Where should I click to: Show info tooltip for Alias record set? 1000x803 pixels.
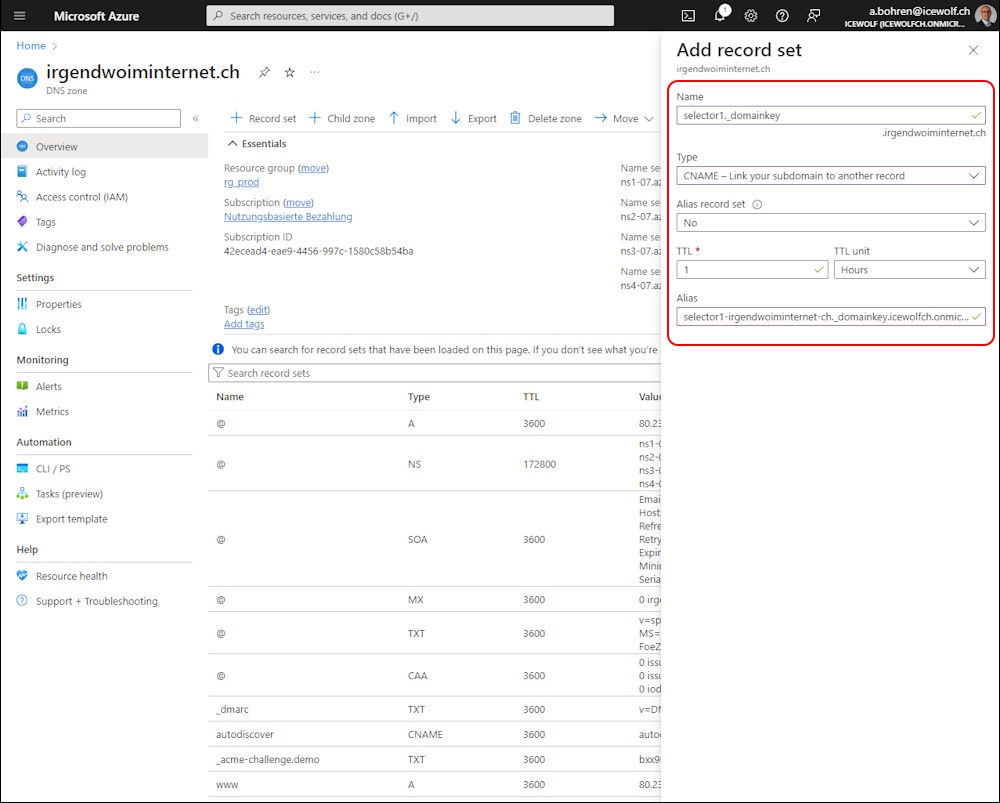coord(757,205)
